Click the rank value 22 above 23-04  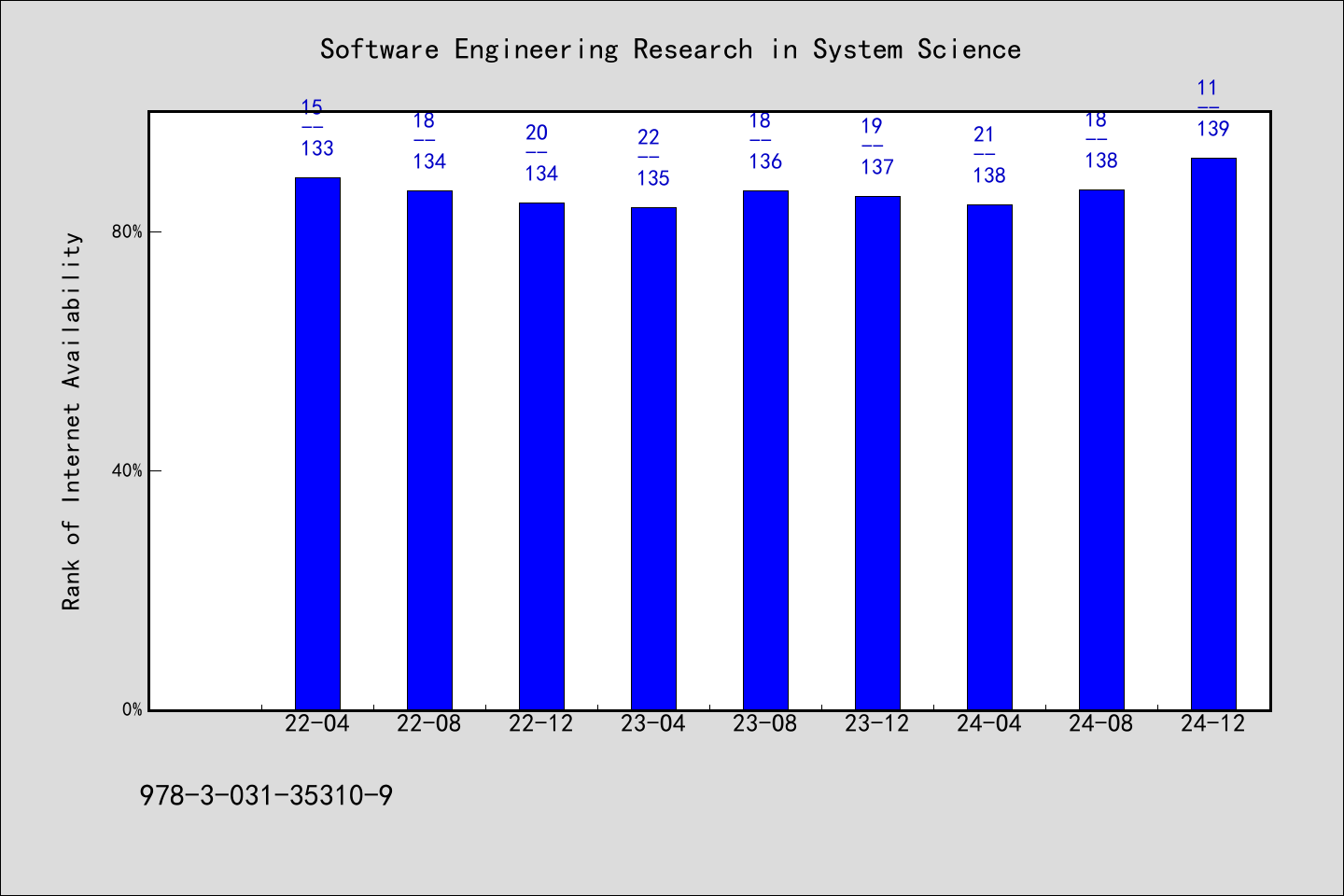click(648, 137)
